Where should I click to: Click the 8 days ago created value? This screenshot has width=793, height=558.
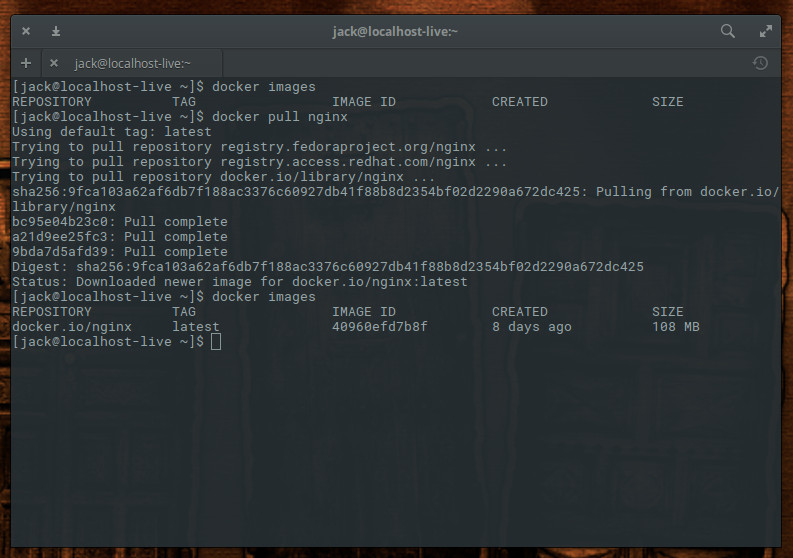[531, 327]
